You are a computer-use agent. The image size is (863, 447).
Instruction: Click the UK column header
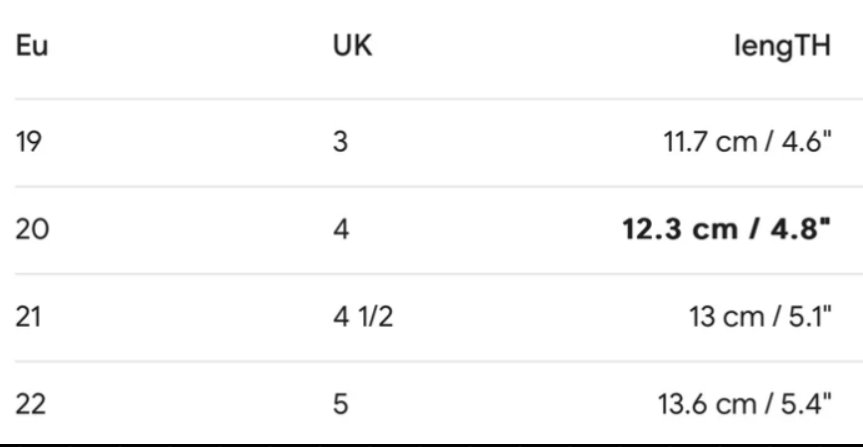(x=351, y=48)
